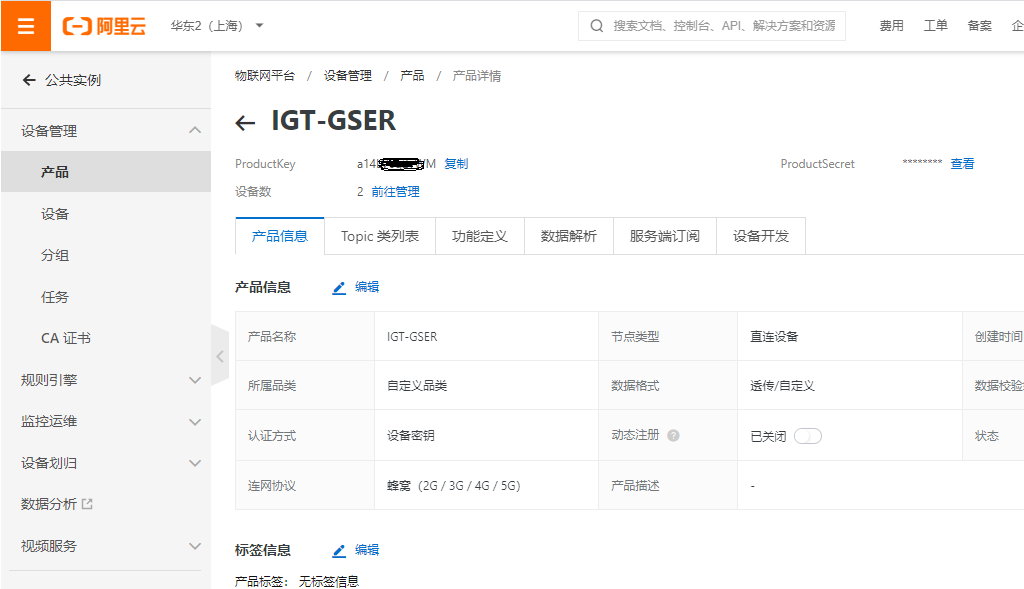This screenshot has width=1024, height=589.
Task: Toggle the 动态注册 switch
Action: coord(808,436)
